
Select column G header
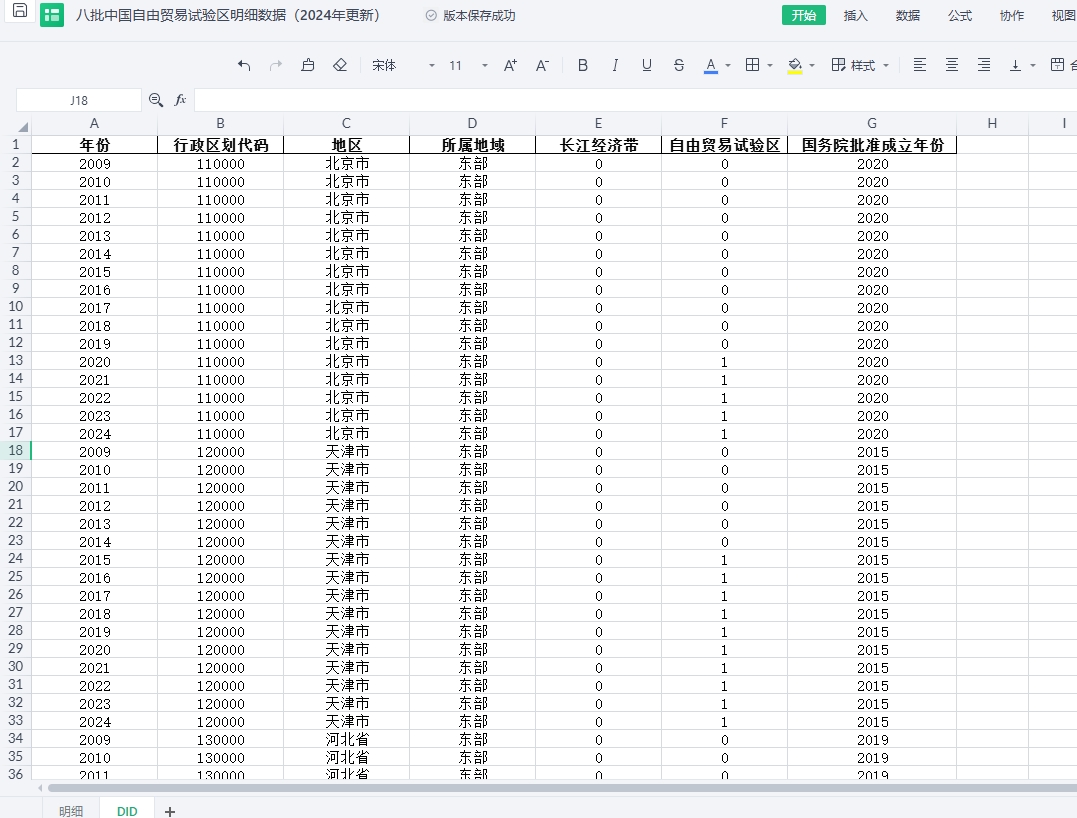(872, 124)
